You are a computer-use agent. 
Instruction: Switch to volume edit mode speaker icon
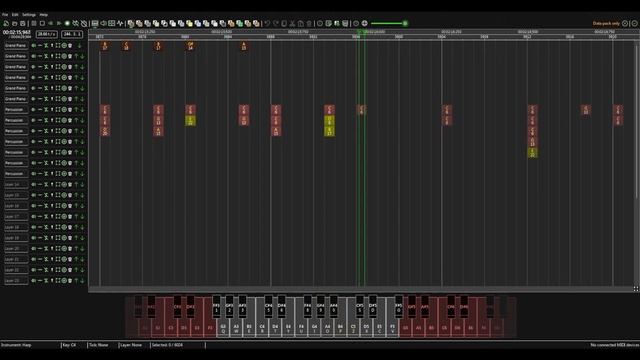pyautogui.click(x=103, y=24)
